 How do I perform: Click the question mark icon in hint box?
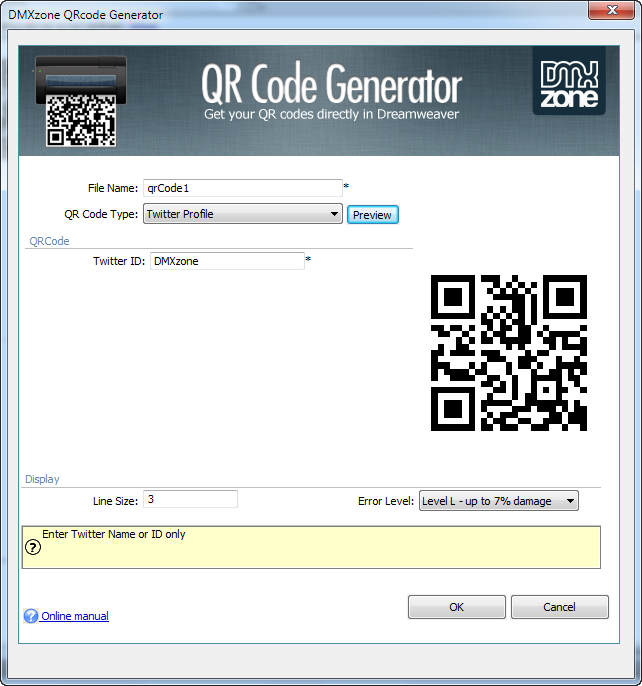33,547
